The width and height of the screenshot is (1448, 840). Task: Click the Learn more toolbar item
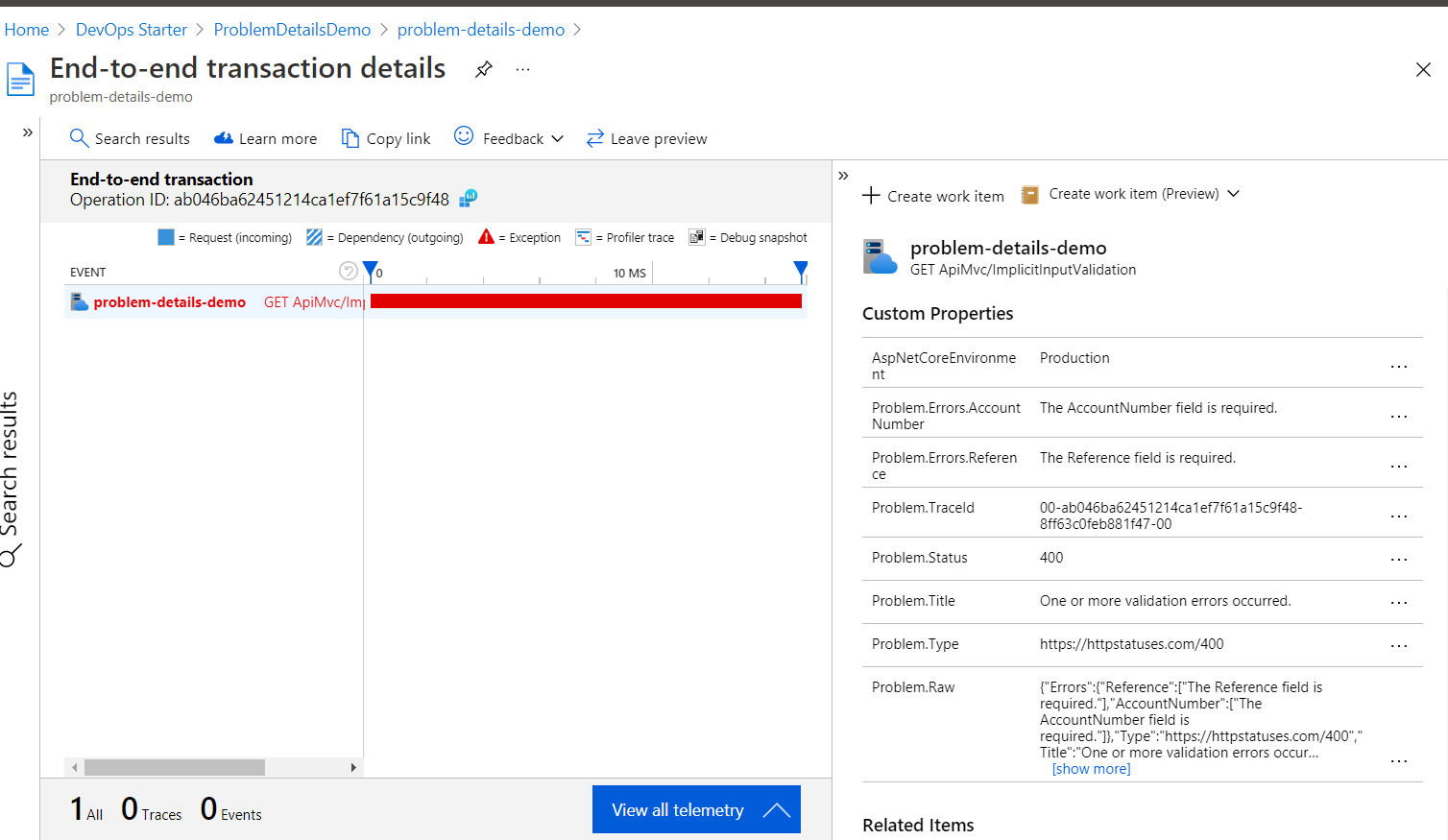pyautogui.click(x=265, y=138)
